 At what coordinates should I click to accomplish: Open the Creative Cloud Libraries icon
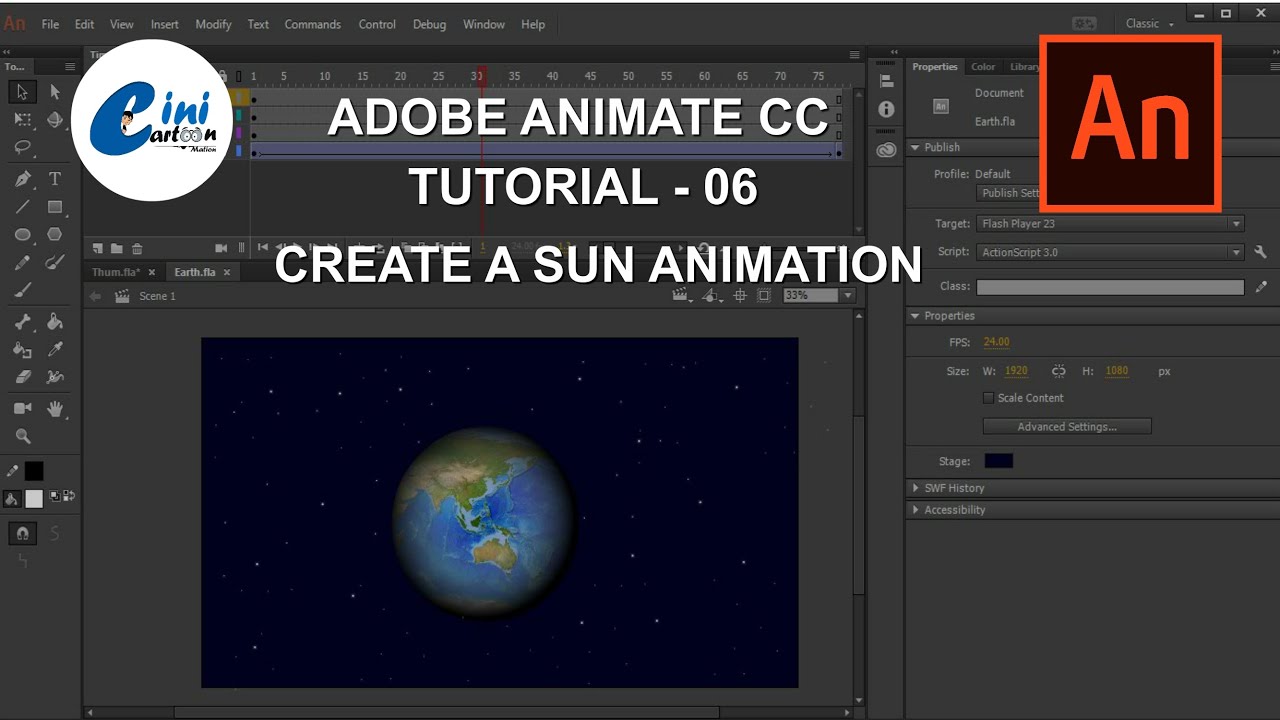886,150
